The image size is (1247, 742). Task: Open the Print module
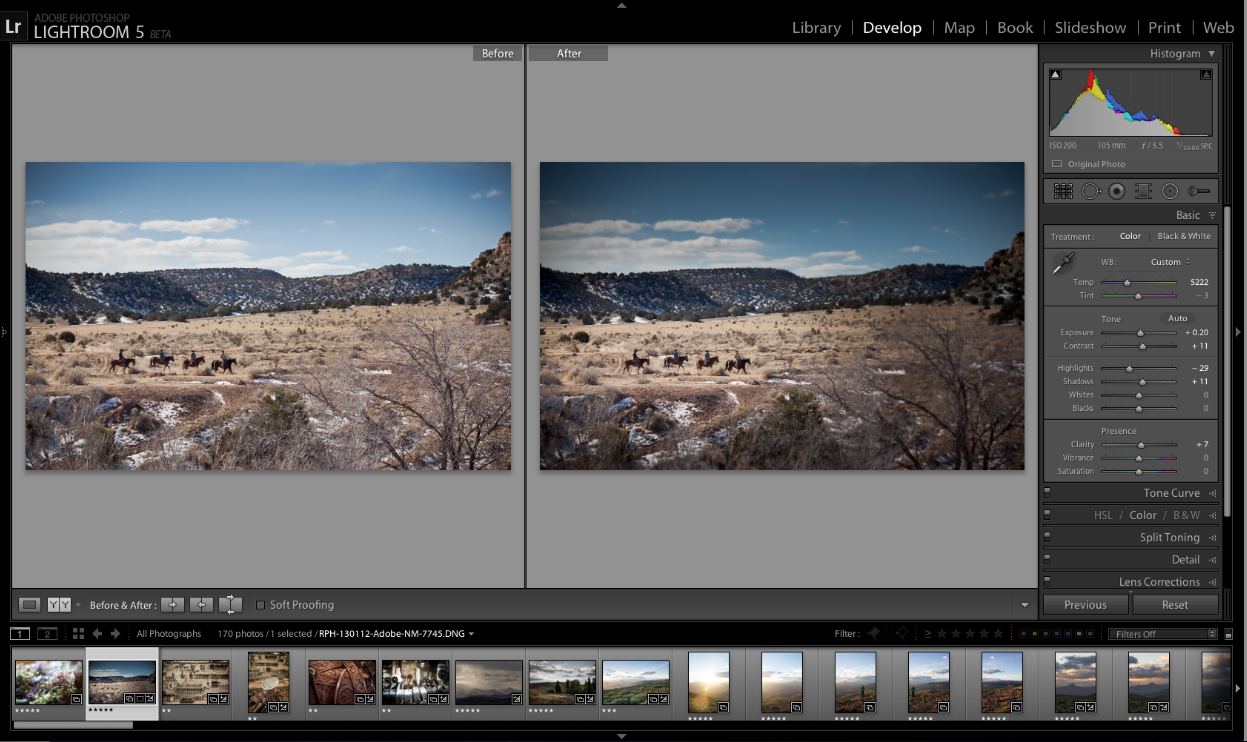1164,28
